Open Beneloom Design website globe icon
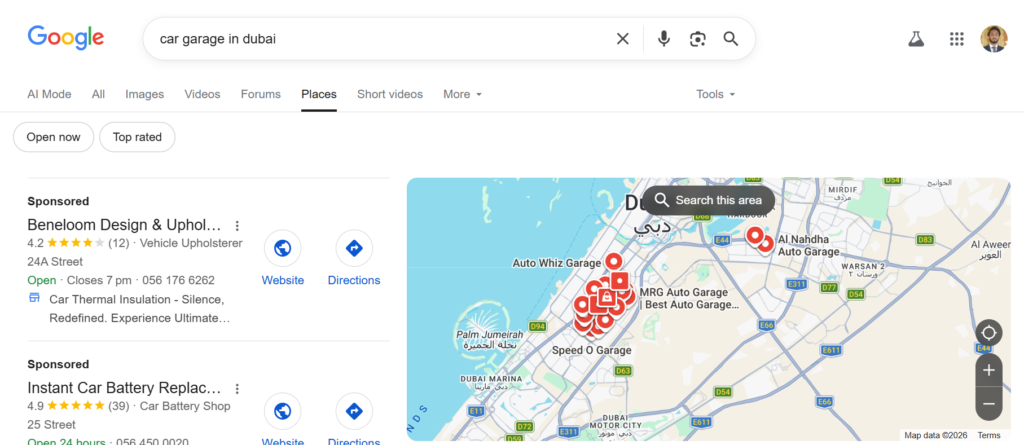1024x445 pixels. click(x=283, y=248)
